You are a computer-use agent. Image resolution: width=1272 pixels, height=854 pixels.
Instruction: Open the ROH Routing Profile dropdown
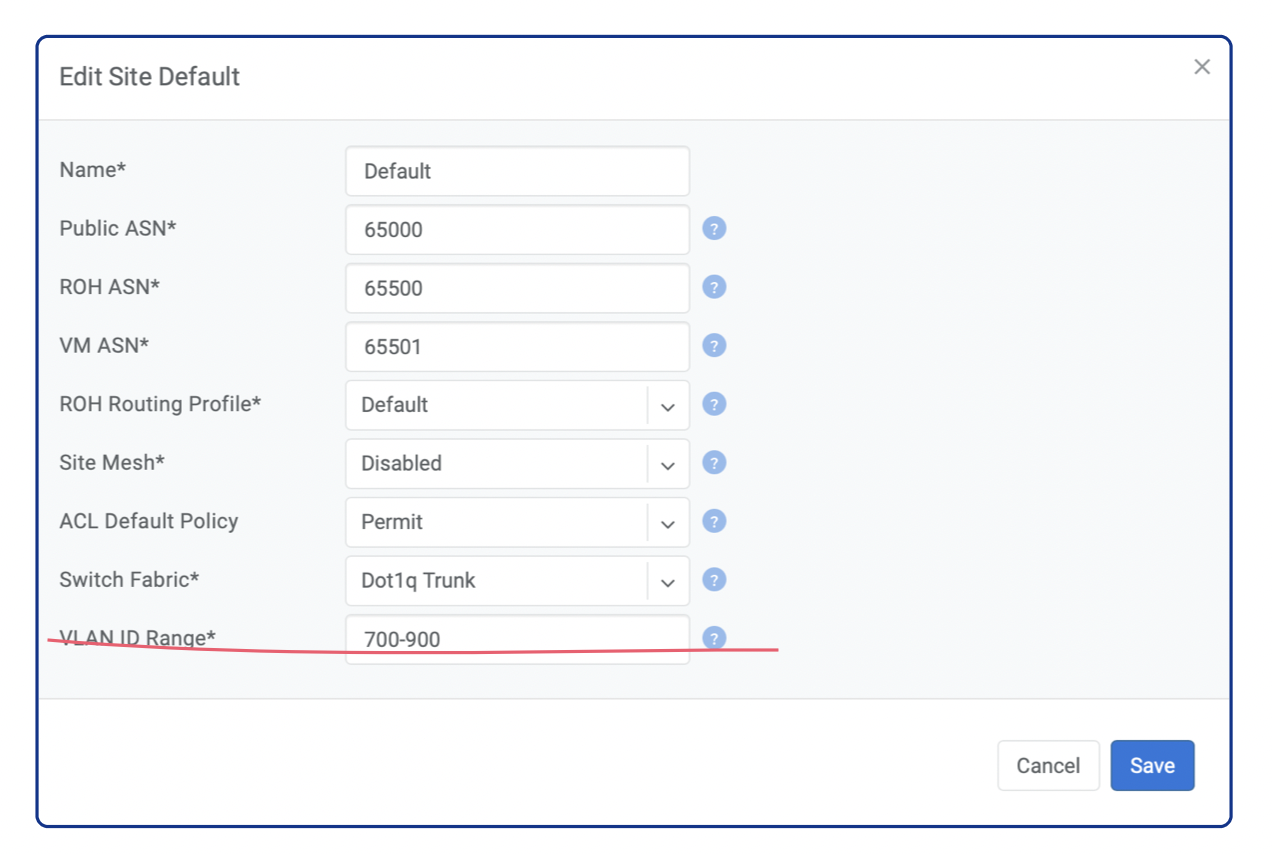(x=667, y=405)
